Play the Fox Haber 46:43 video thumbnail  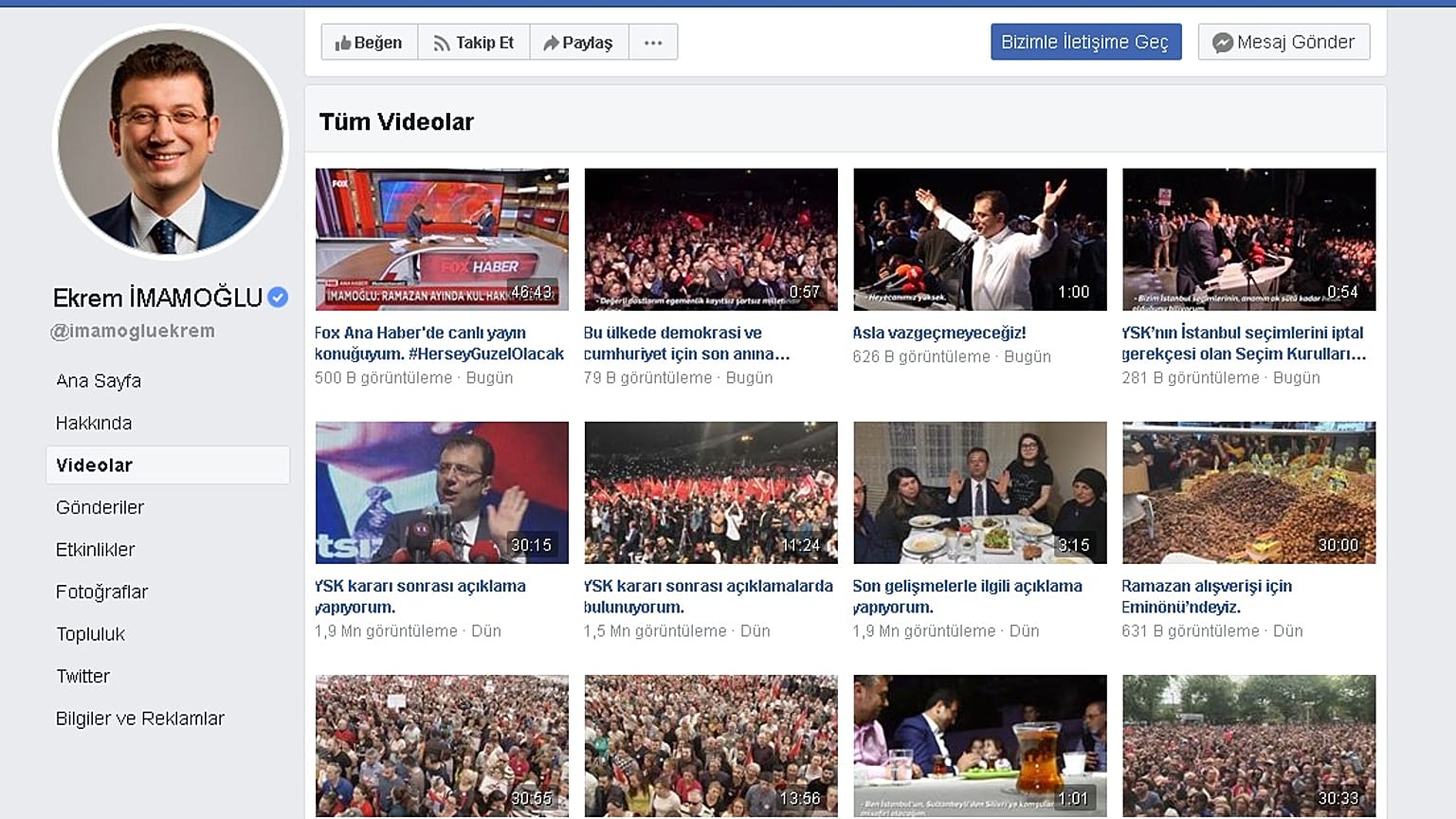(442, 240)
